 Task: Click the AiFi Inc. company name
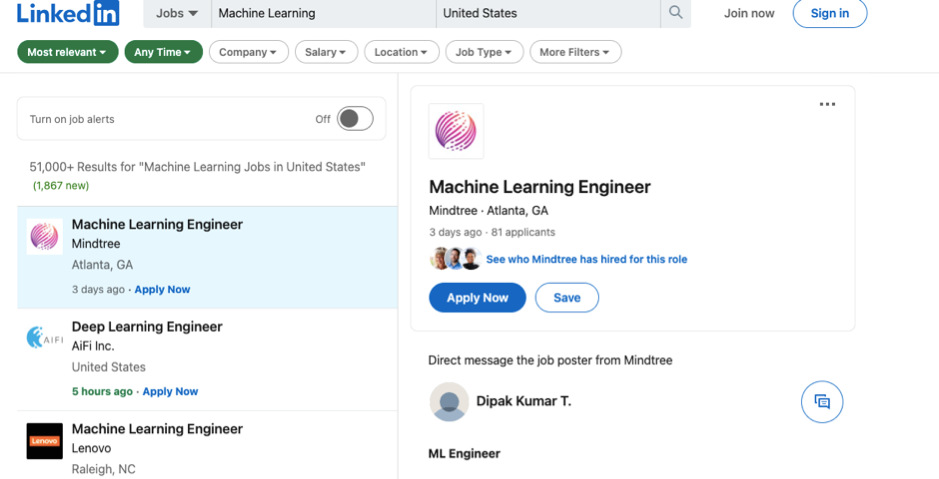point(93,346)
